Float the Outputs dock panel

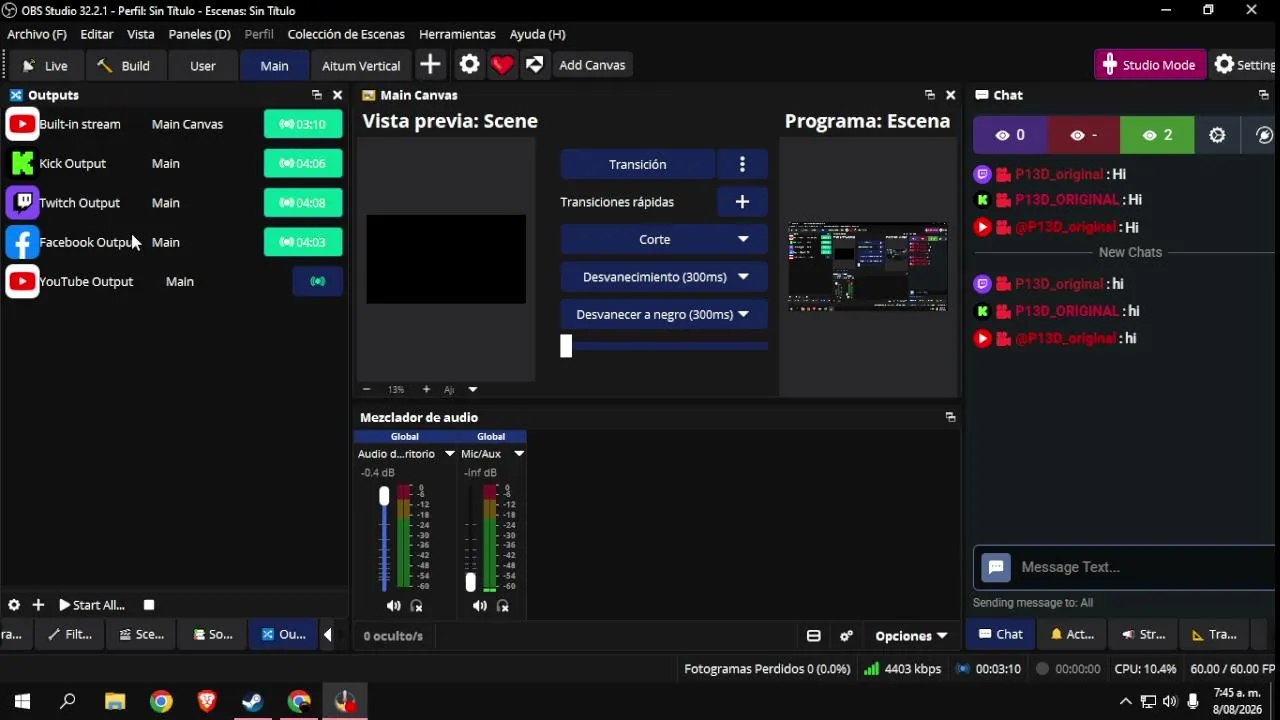tap(317, 95)
